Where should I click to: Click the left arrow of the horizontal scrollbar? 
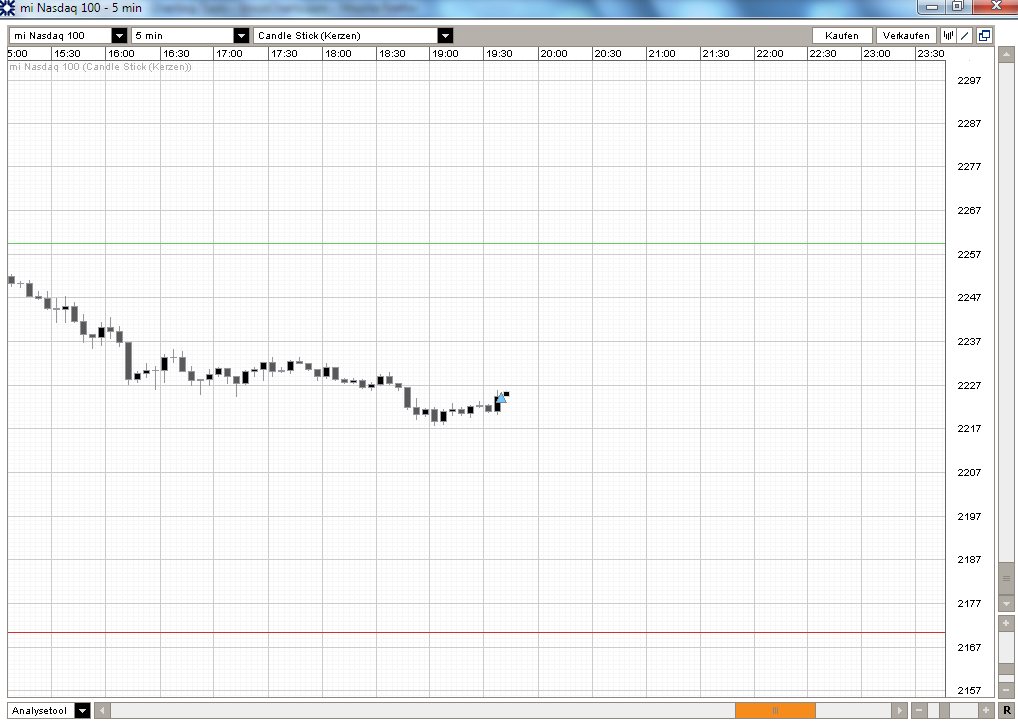(x=103, y=710)
